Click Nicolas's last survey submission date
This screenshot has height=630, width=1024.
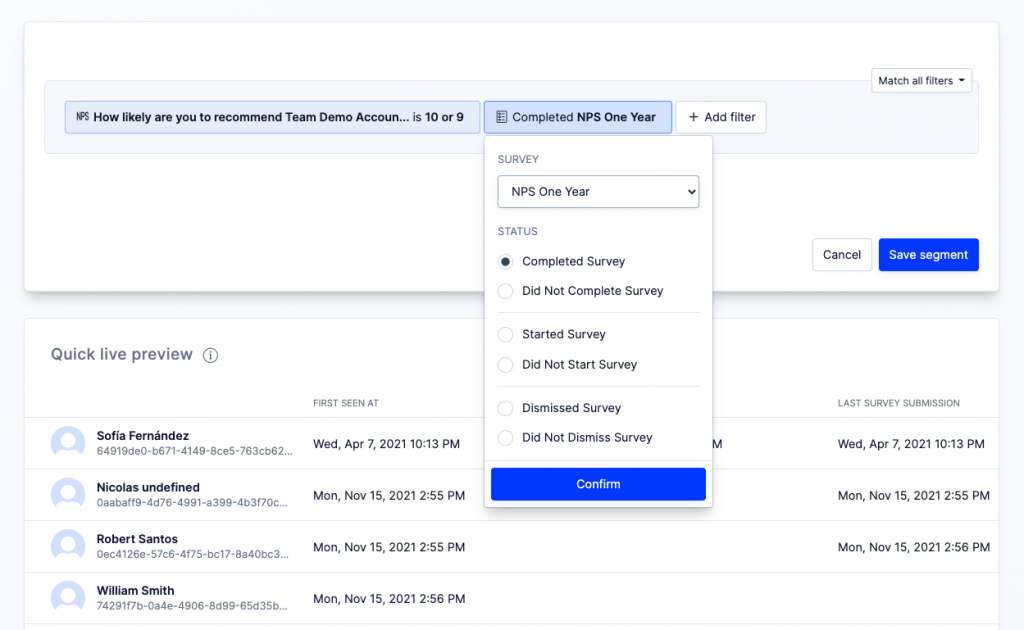tap(914, 496)
